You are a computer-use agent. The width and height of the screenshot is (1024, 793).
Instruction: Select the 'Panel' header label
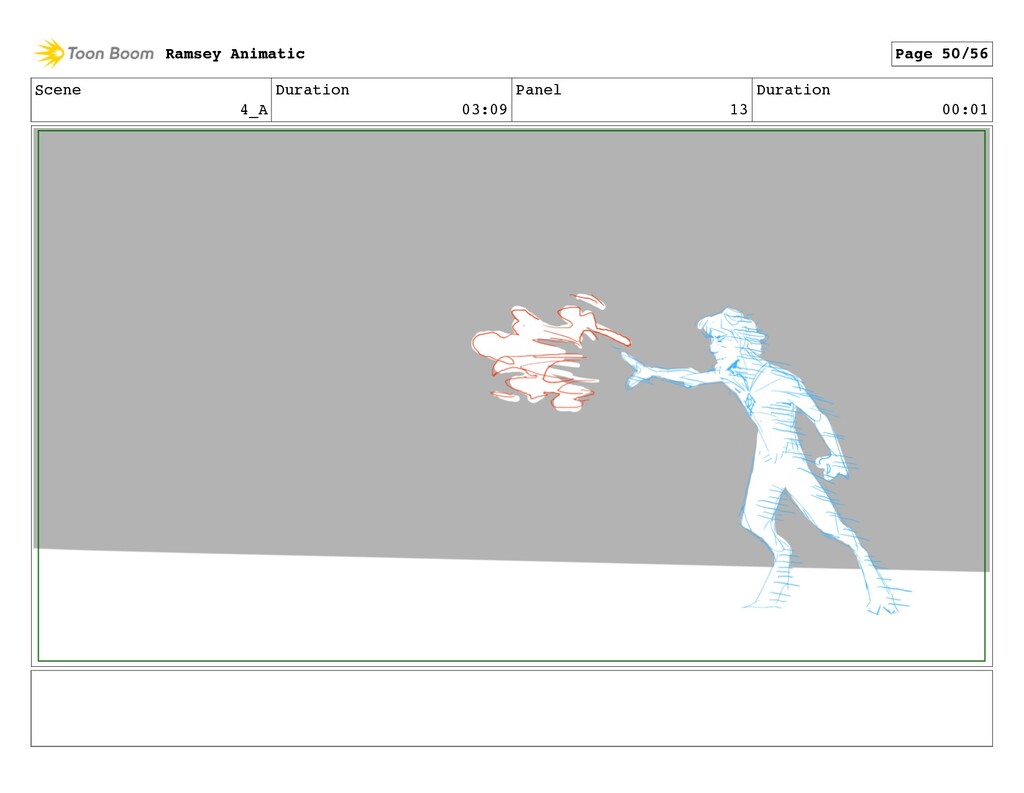(538, 89)
